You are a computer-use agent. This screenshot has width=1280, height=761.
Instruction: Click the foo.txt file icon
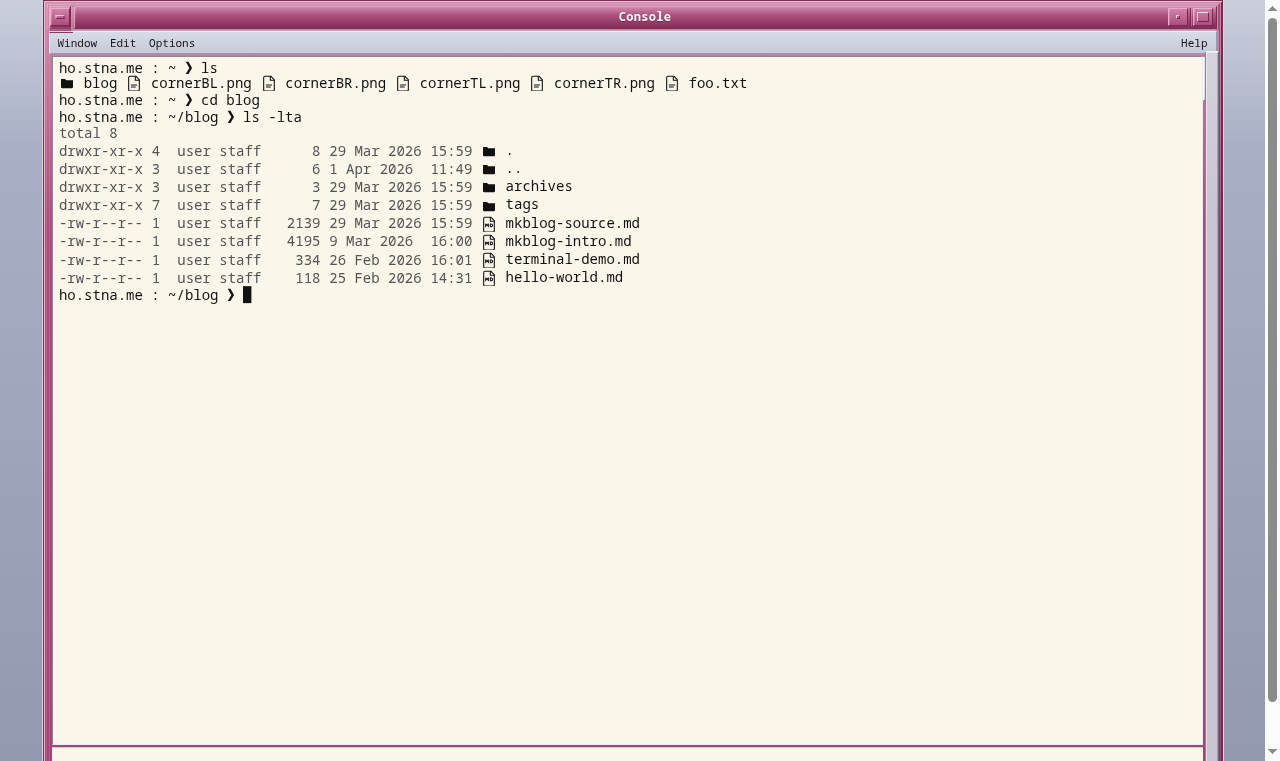click(672, 84)
